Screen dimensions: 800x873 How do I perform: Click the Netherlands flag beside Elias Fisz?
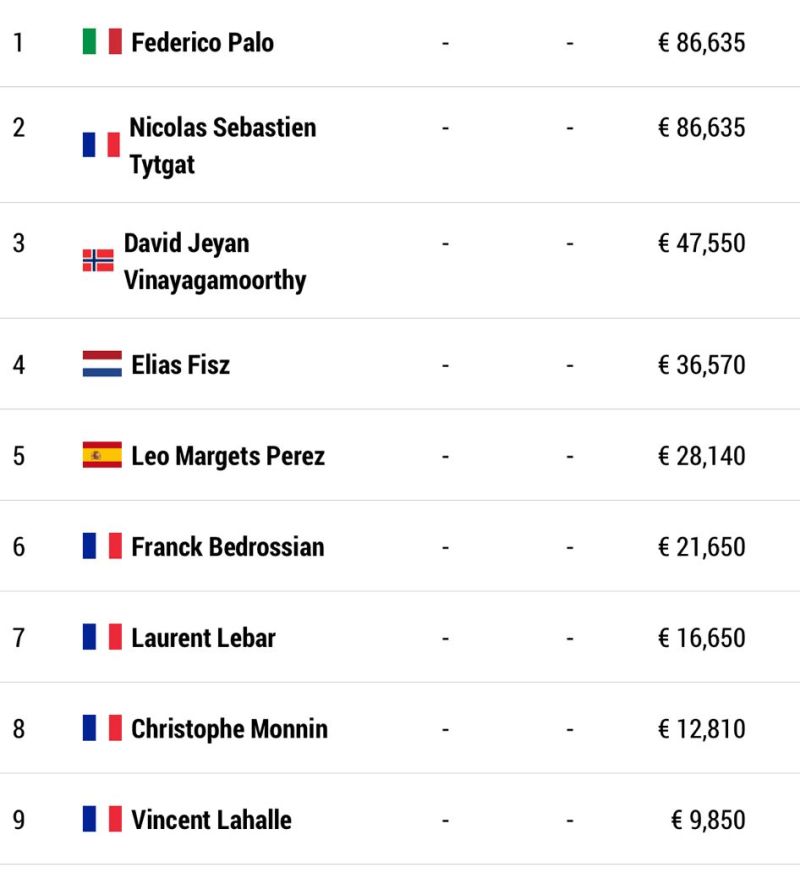[x=102, y=364]
